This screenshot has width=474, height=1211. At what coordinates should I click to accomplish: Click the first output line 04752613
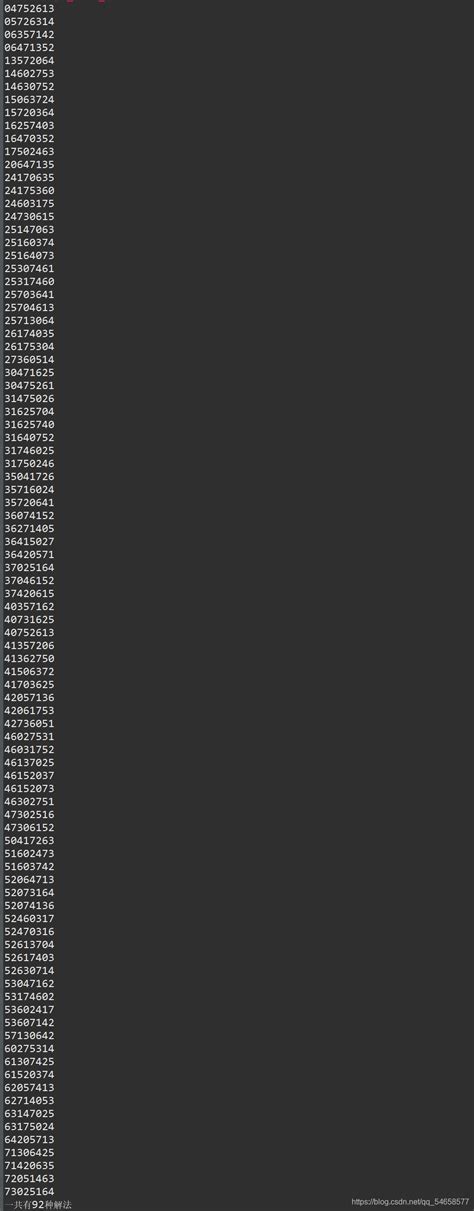tap(29, 8)
